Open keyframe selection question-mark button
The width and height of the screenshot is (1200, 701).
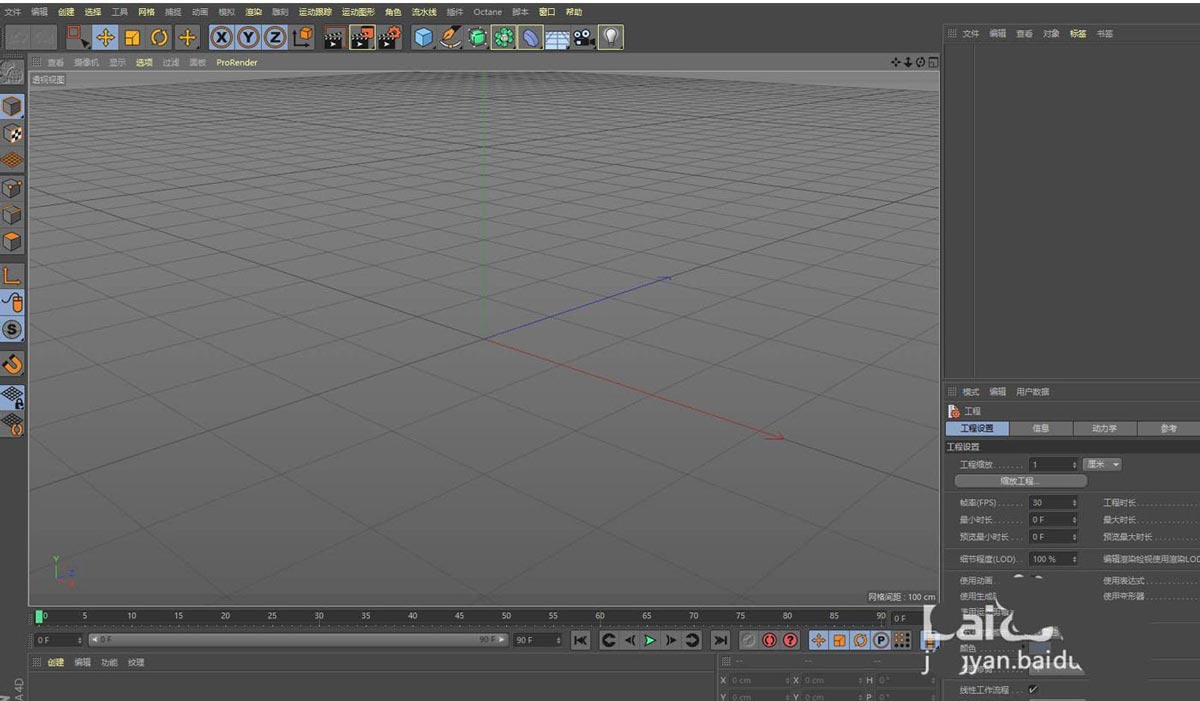pyautogui.click(x=790, y=640)
